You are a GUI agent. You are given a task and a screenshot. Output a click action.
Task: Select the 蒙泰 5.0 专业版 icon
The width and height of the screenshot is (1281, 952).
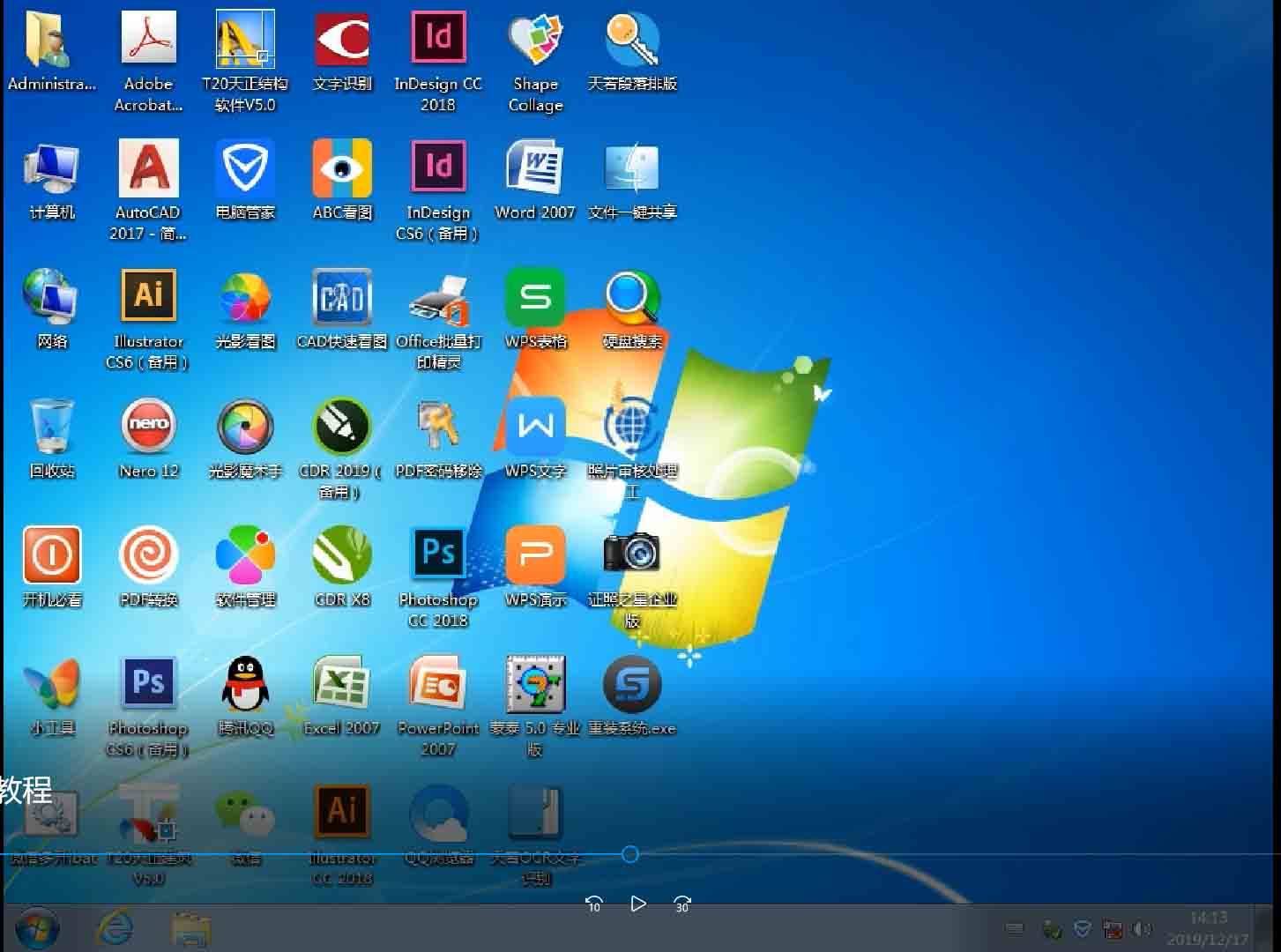click(535, 684)
